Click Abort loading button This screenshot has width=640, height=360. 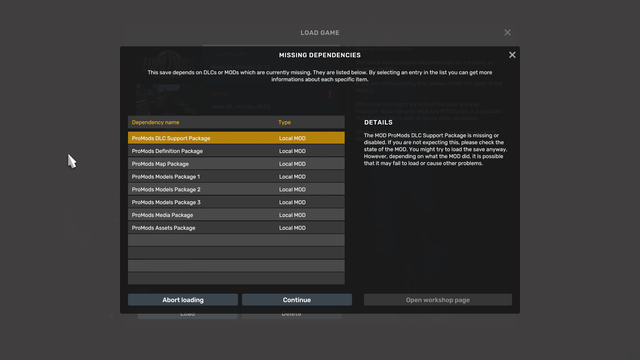point(183,300)
